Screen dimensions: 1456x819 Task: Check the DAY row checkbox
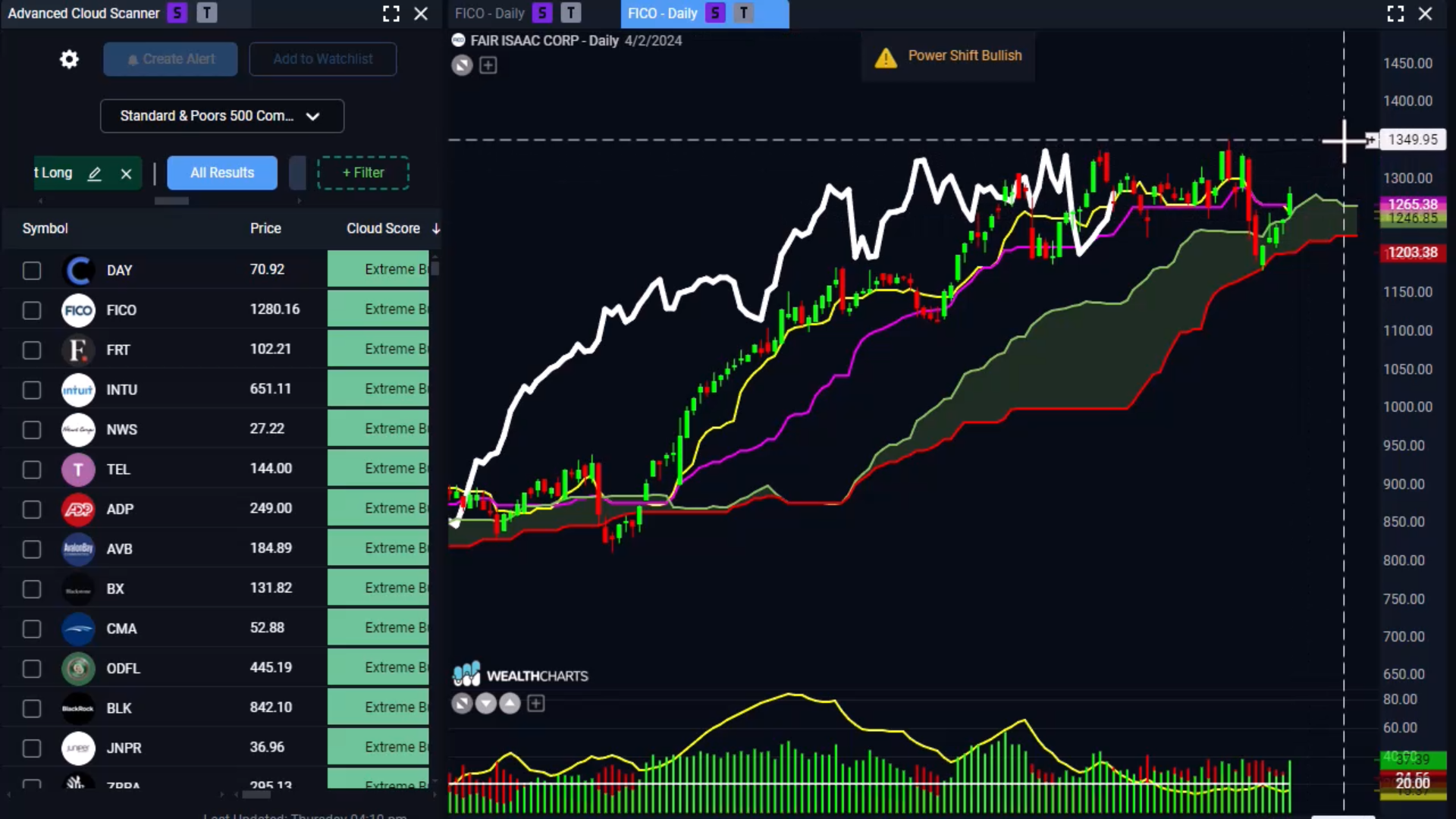32,271
